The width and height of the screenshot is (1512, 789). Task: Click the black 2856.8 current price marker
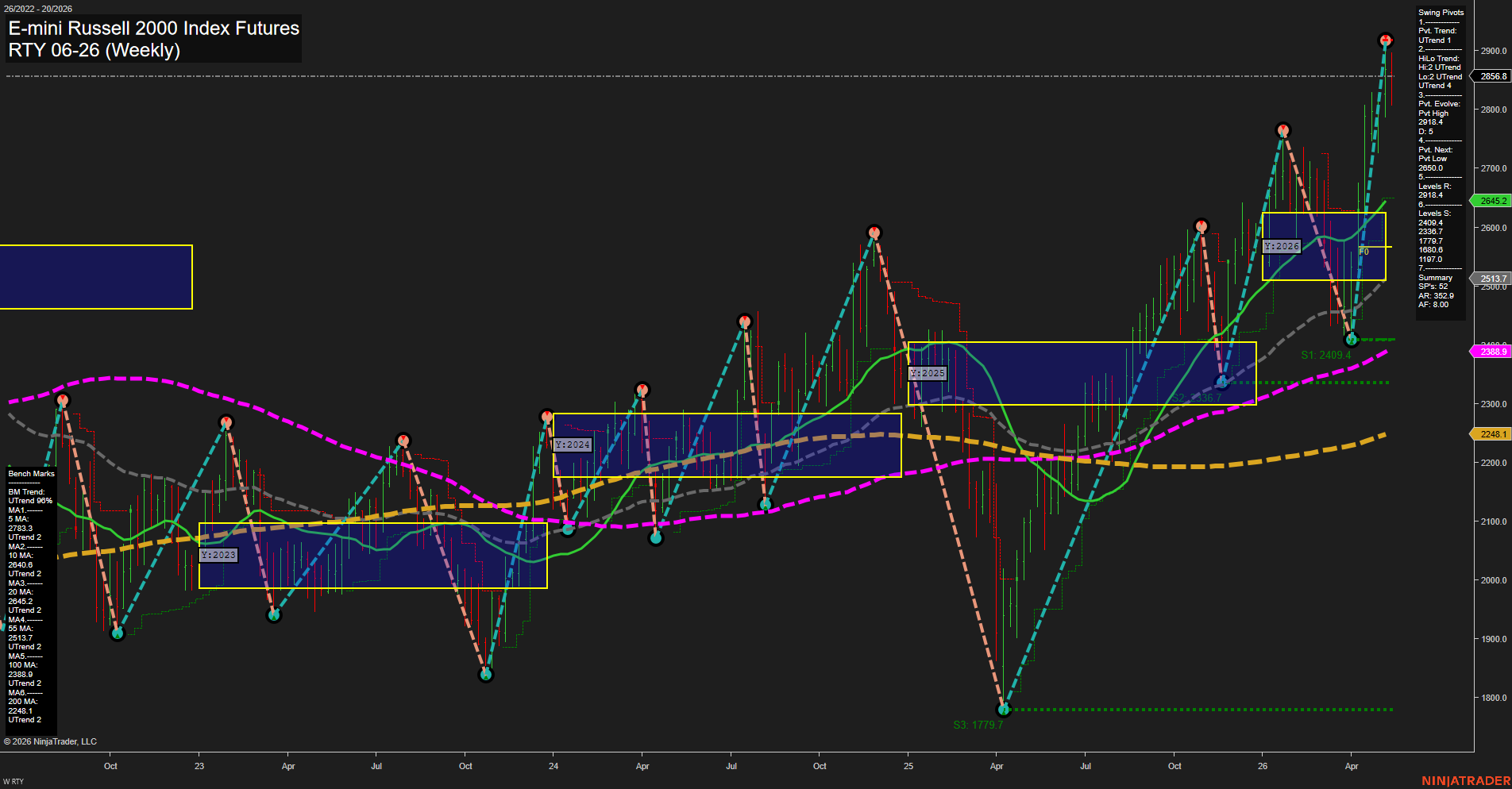pos(1493,76)
